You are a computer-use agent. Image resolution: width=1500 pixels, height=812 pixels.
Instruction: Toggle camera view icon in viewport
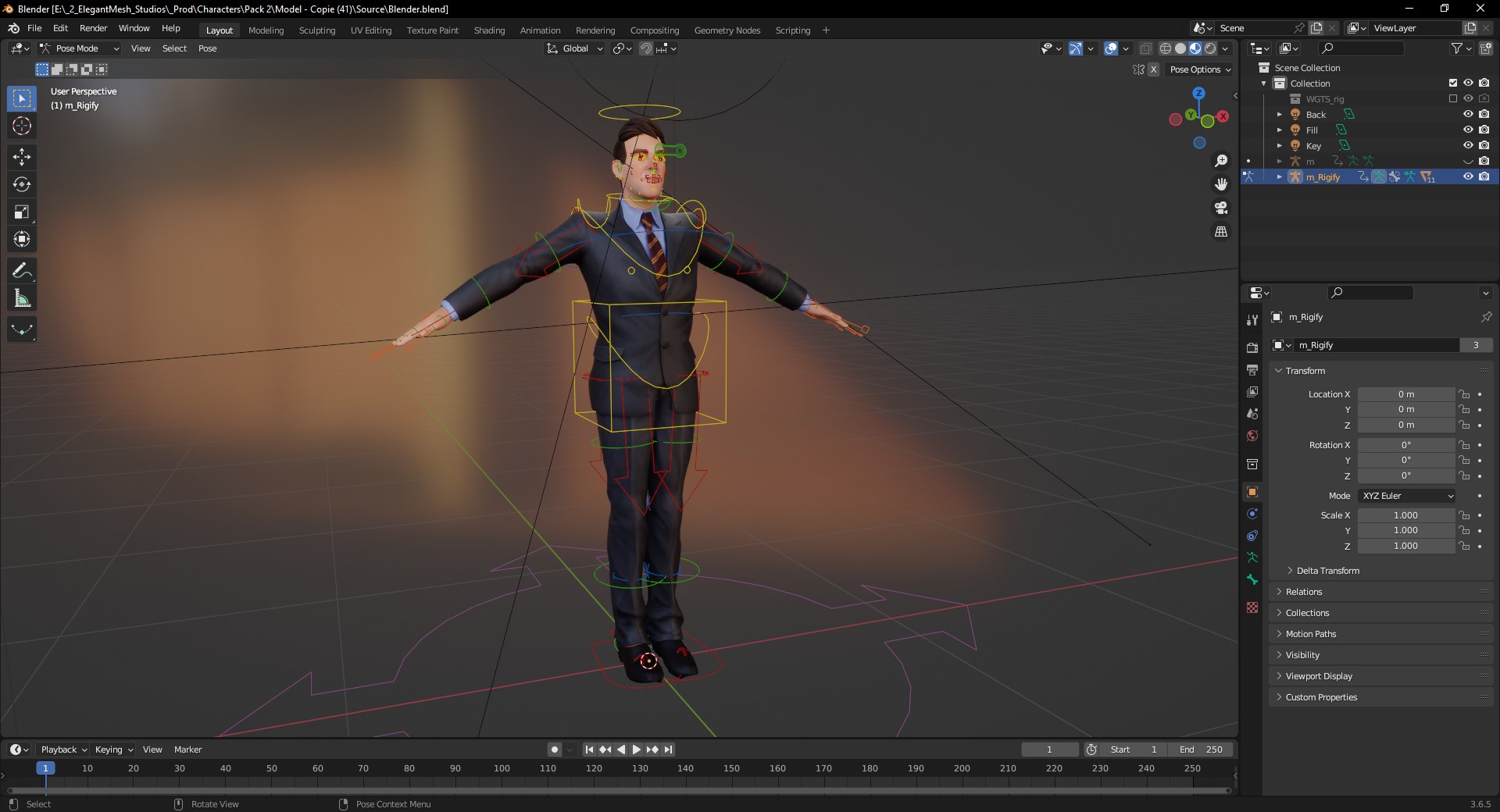1221,208
